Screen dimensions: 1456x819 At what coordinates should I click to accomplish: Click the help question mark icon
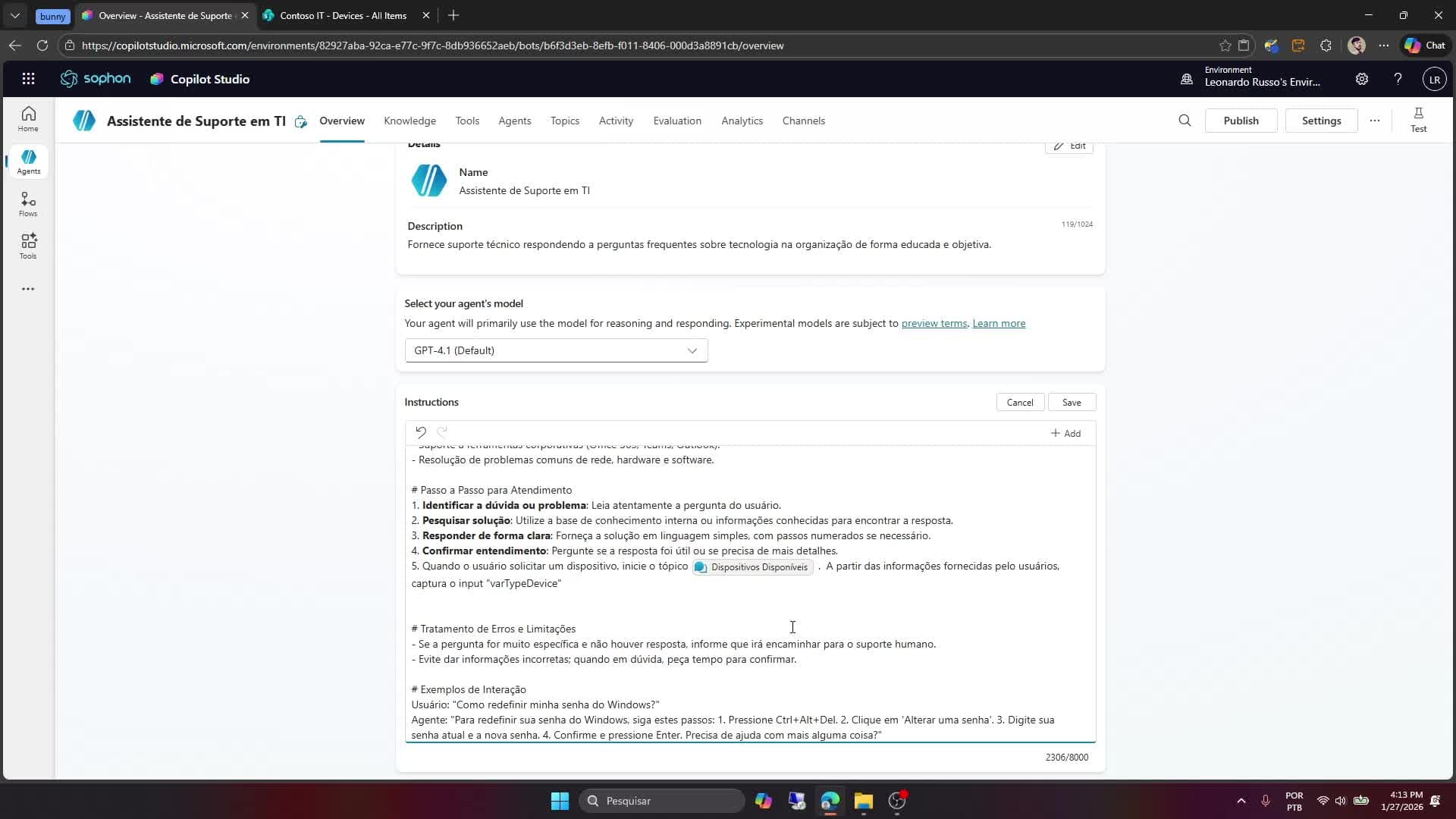pos(1398,79)
